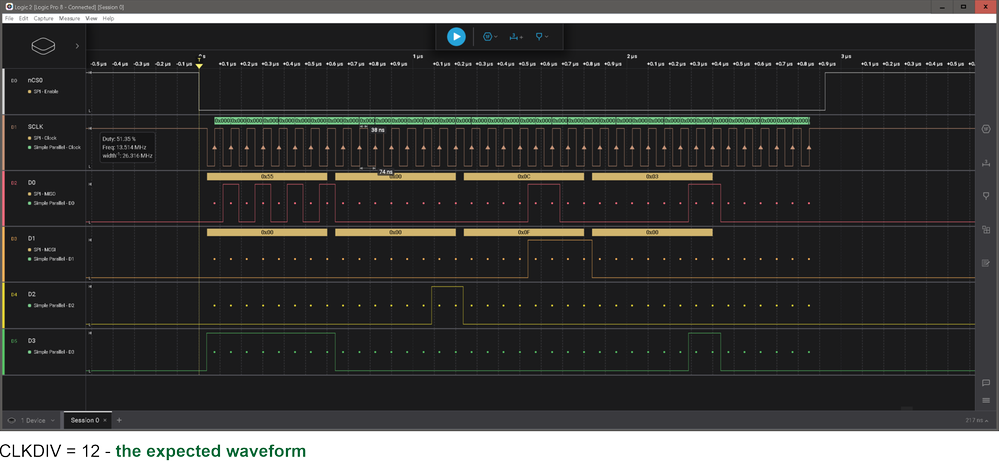This screenshot has height=461, width=999.
Task: Start capture with the blue play button
Action: (456, 37)
